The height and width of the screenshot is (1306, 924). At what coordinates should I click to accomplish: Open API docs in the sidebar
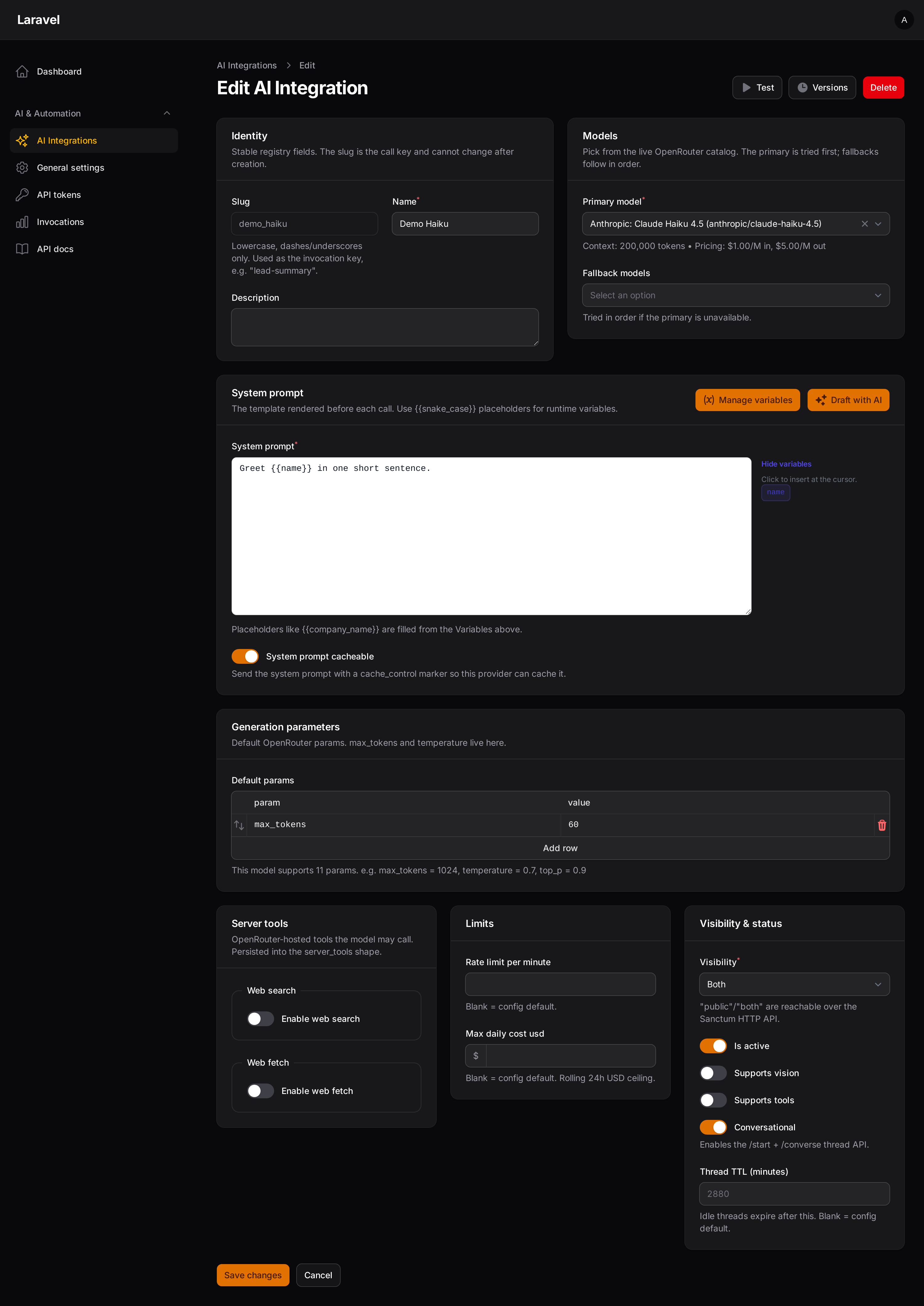(94, 249)
